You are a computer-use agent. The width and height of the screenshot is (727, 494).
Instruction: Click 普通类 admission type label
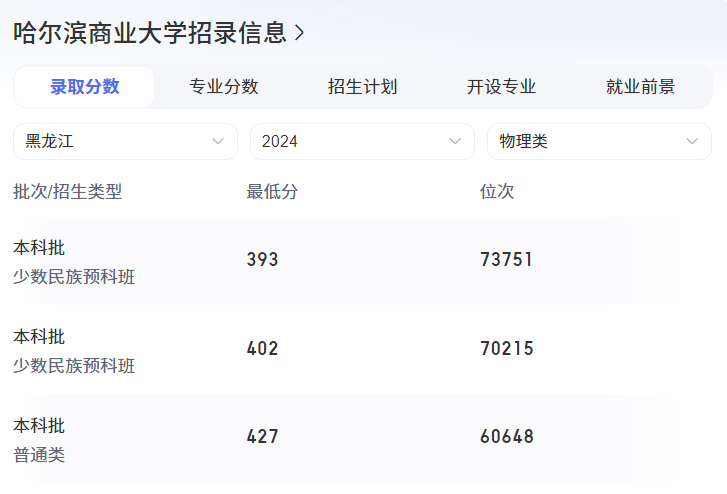pos(39,455)
